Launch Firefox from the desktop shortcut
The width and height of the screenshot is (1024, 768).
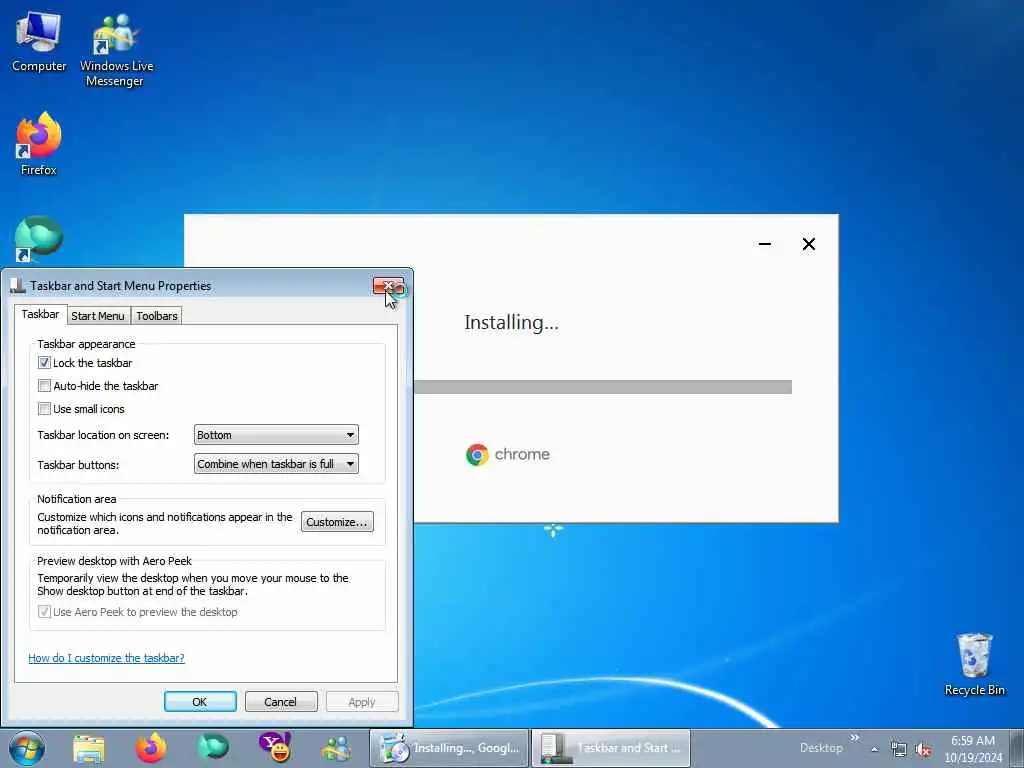tap(39, 143)
